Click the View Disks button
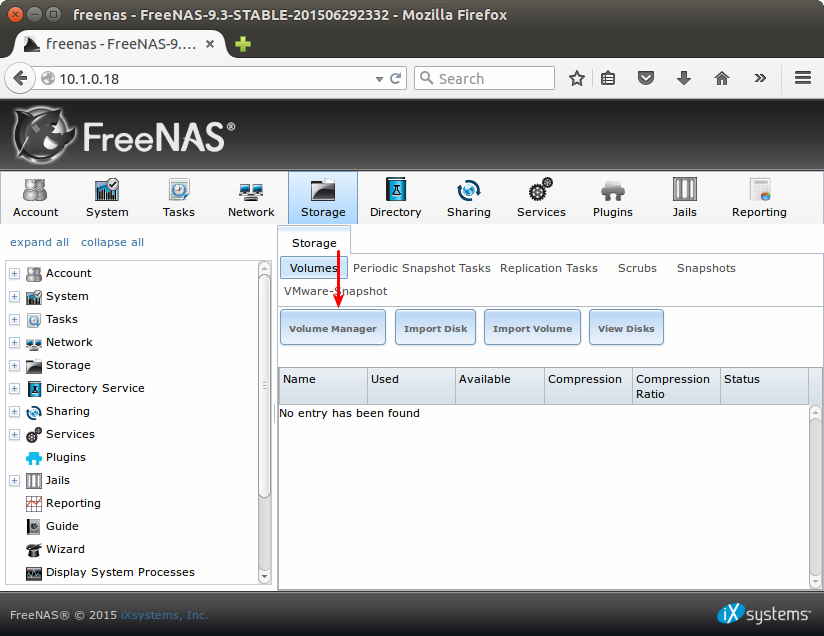Screen dimensions: 824x636 626,327
